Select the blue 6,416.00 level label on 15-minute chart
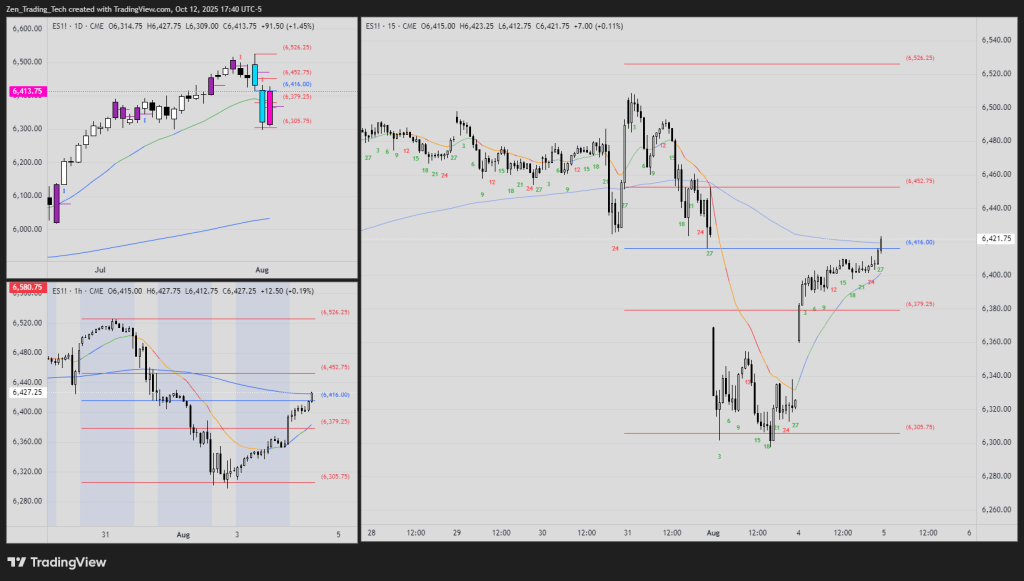The height and width of the screenshot is (581, 1024). coord(919,242)
